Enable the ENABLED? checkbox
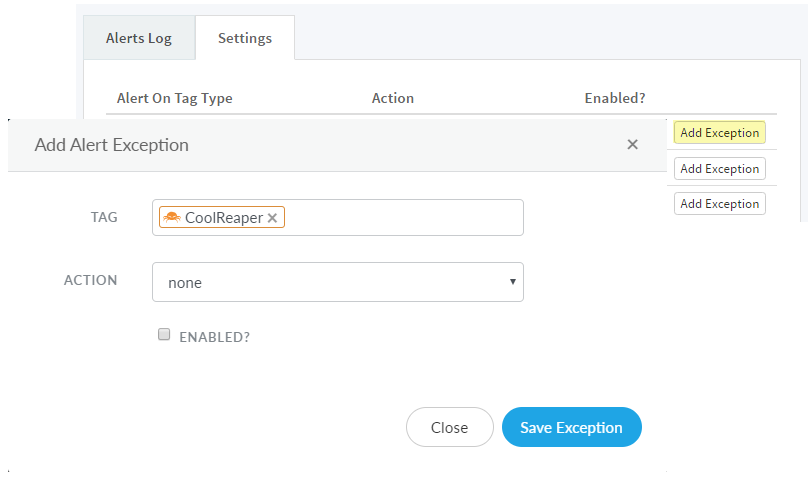The height and width of the screenshot is (479, 811). 165,336
